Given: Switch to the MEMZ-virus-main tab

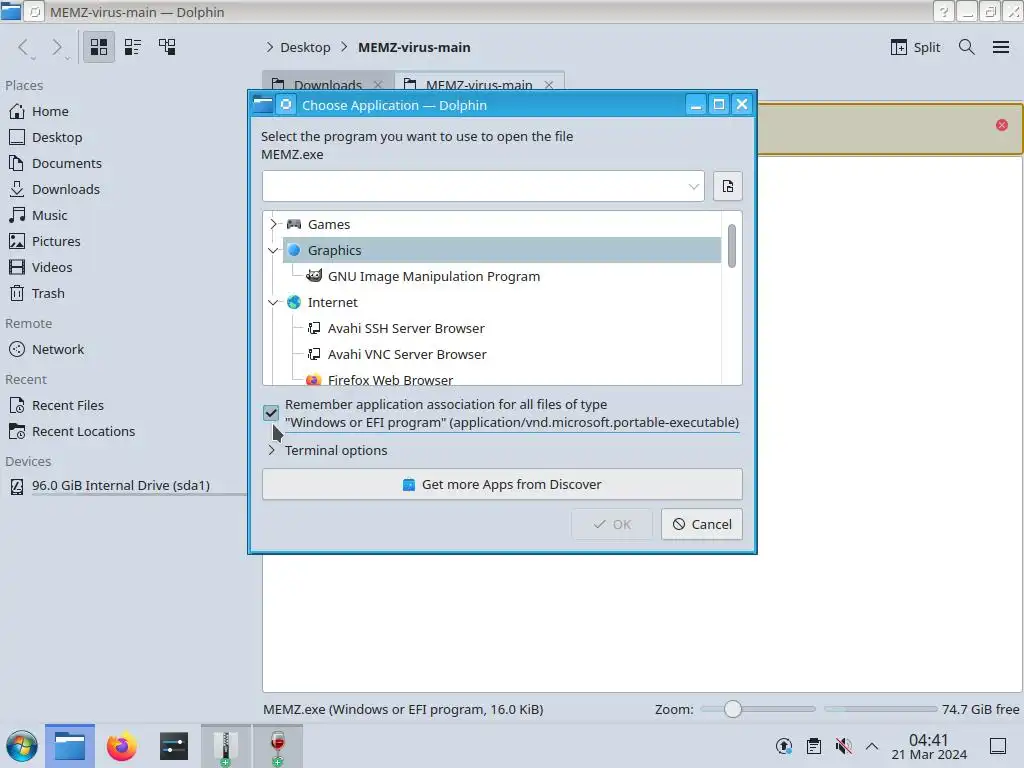Looking at the screenshot, I should coord(479,84).
